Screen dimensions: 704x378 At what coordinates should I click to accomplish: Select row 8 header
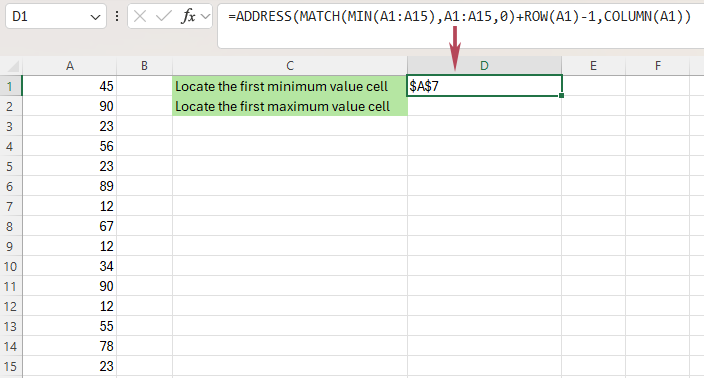click(11, 226)
